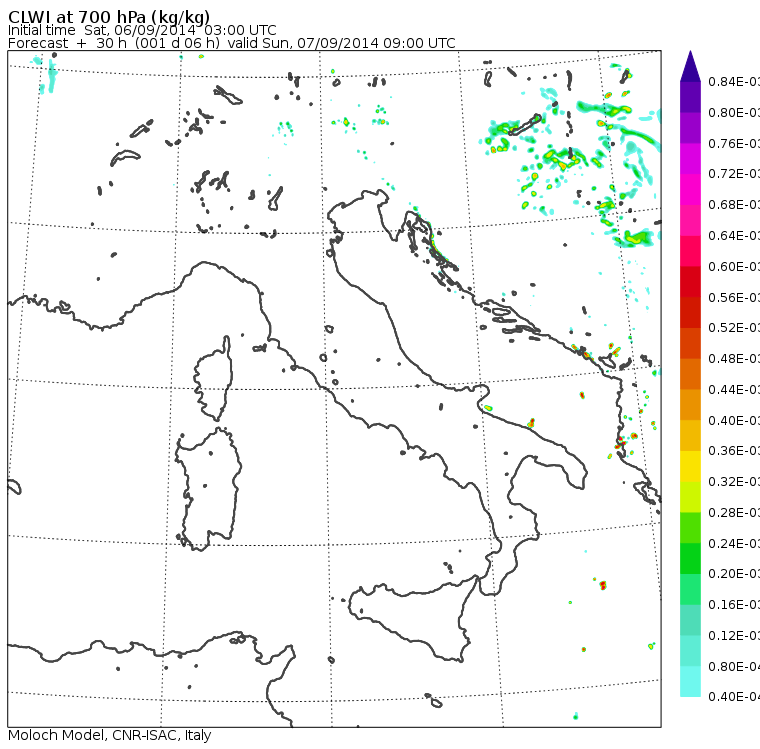This screenshot has width=760, height=749.
Task: Click the 0.68E-03 colorbar label
Action: click(734, 205)
